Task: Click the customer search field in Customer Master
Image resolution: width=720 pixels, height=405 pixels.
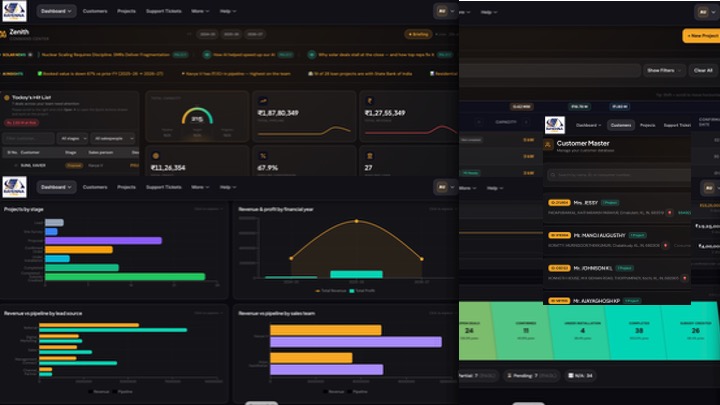Action: pyautogui.click(x=619, y=175)
